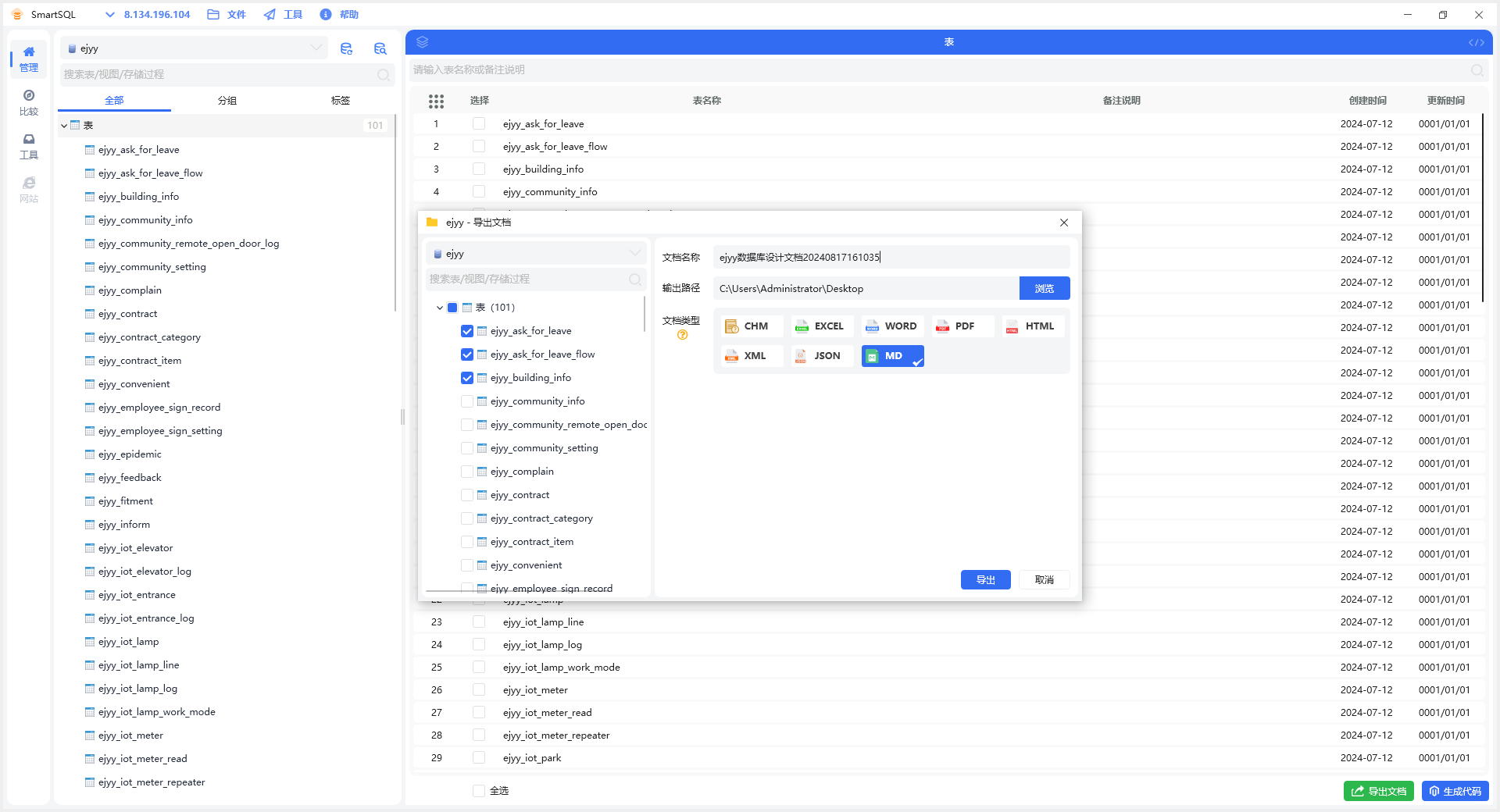
Task: Choose HTML document type
Action: coord(1033,326)
